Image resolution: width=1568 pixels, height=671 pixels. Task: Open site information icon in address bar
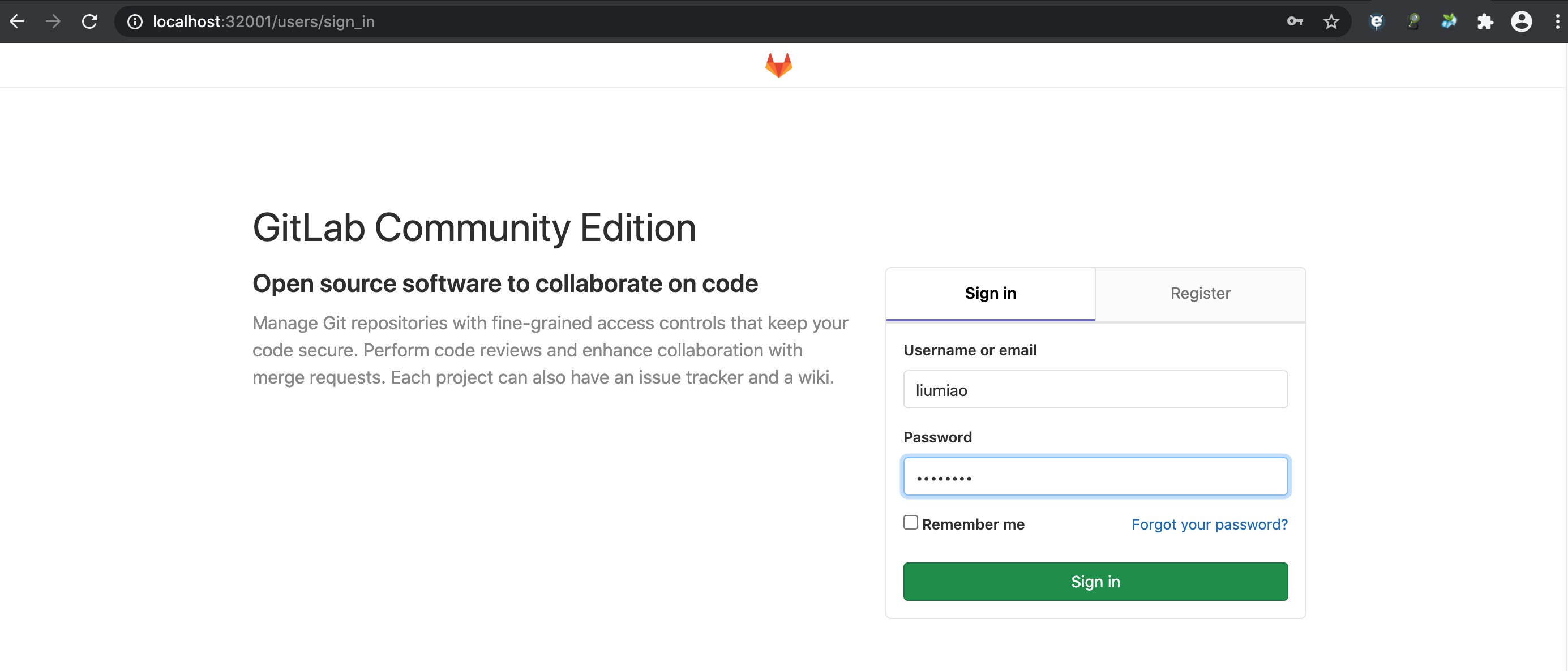pyautogui.click(x=135, y=22)
